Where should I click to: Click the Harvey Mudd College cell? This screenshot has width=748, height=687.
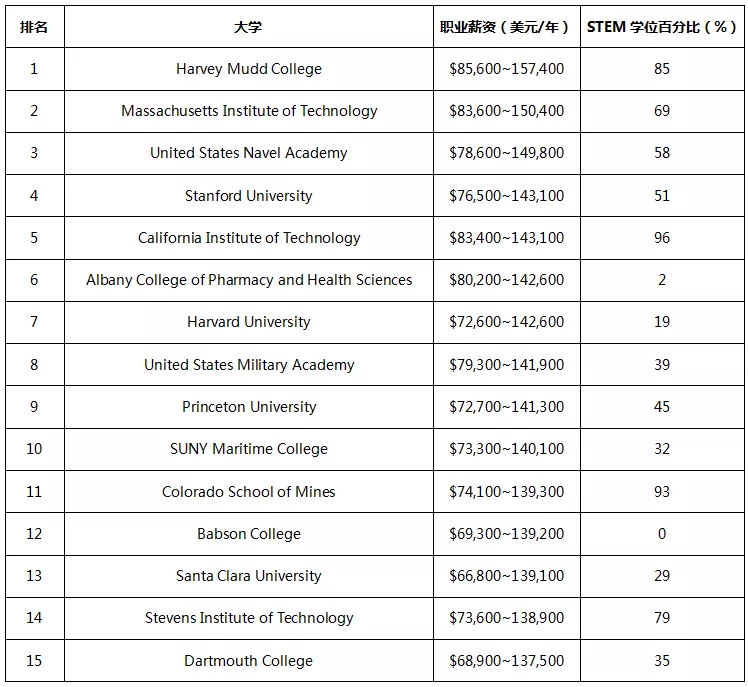pyautogui.click(x=249, y=69)
